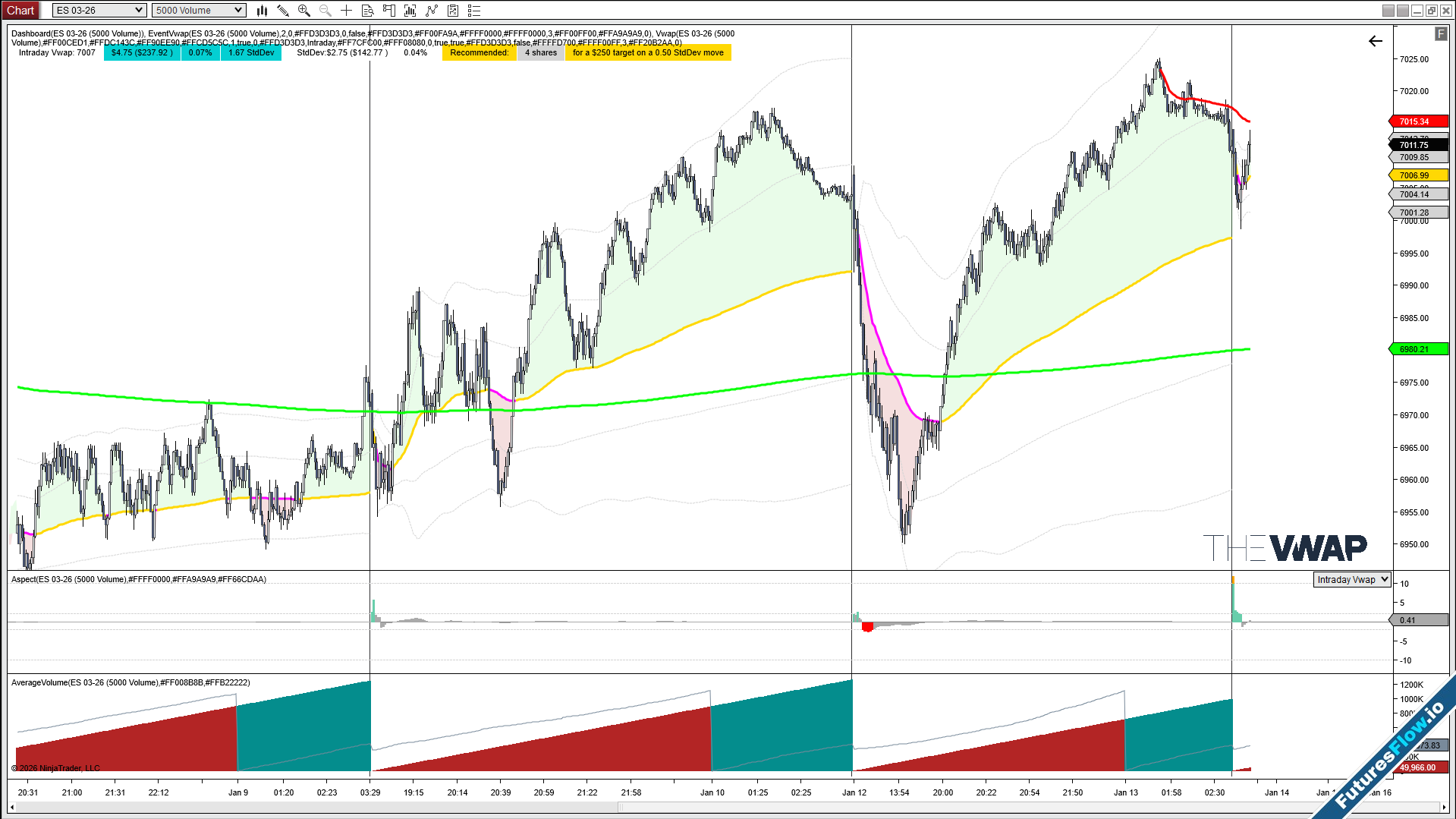Open the data box icon

click(x=367, y=11)
